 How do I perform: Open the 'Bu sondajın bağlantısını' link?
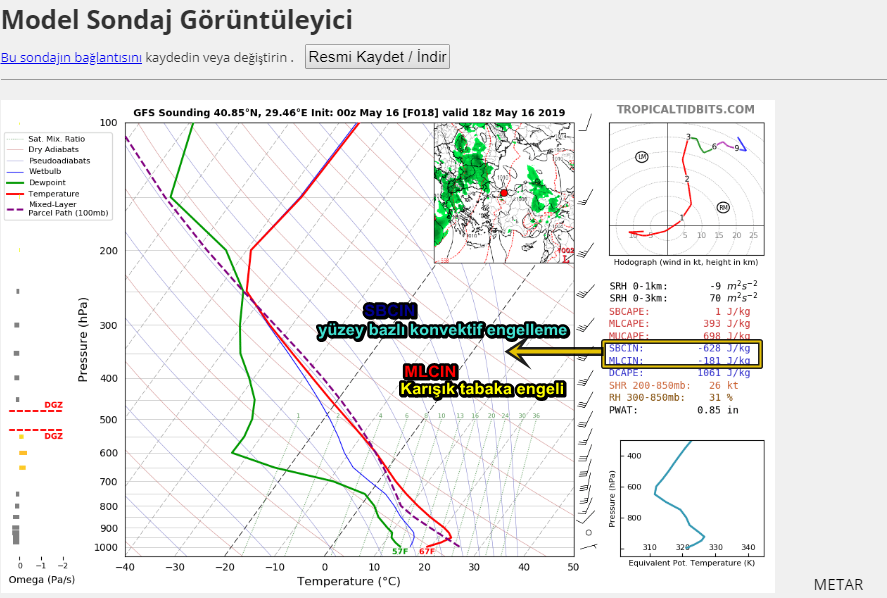click(x=71, y=58)
